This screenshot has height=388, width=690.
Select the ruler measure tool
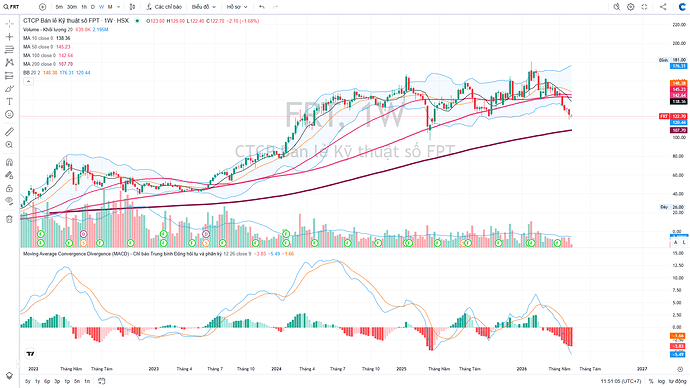pos(9,132)
